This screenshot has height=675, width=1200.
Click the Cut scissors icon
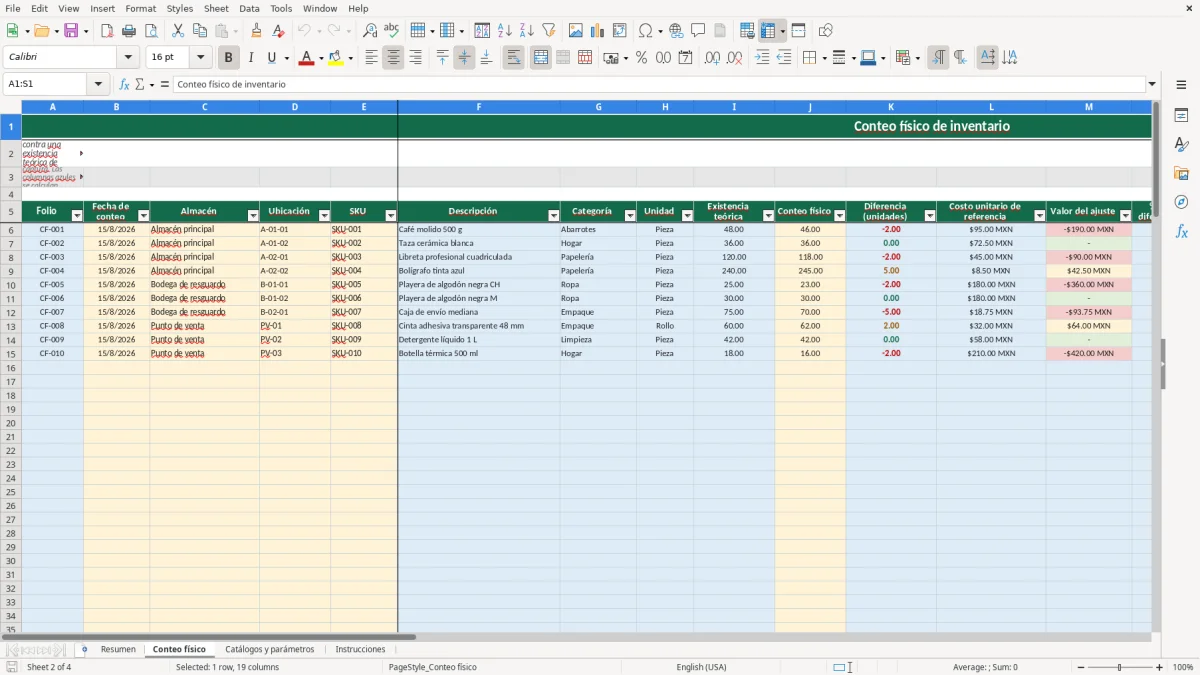click(178, 31)
